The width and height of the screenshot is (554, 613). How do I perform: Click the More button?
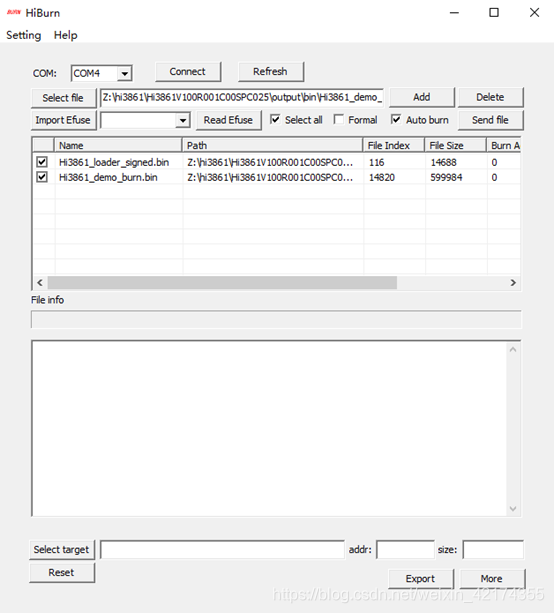pos(492,579)
